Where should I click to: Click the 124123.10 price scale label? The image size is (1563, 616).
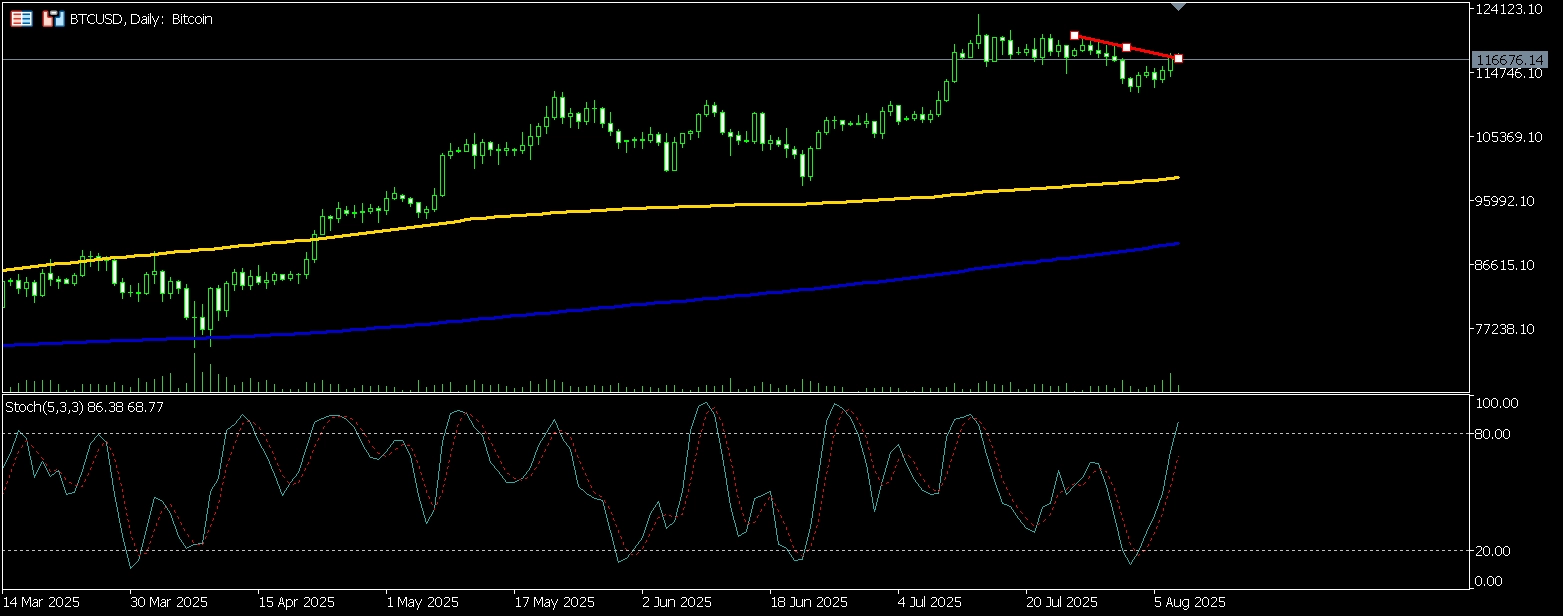(1509, 9)
